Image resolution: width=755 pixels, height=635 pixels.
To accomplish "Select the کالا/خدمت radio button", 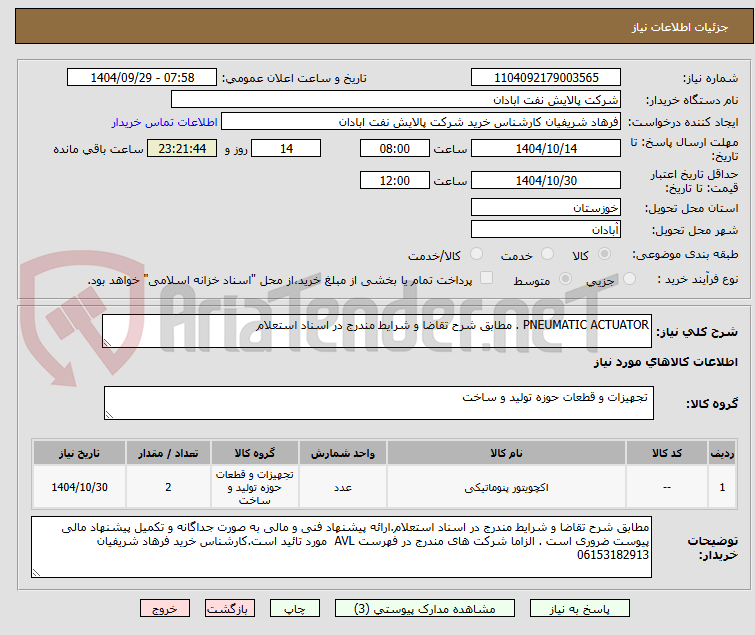I will (476, 253).
